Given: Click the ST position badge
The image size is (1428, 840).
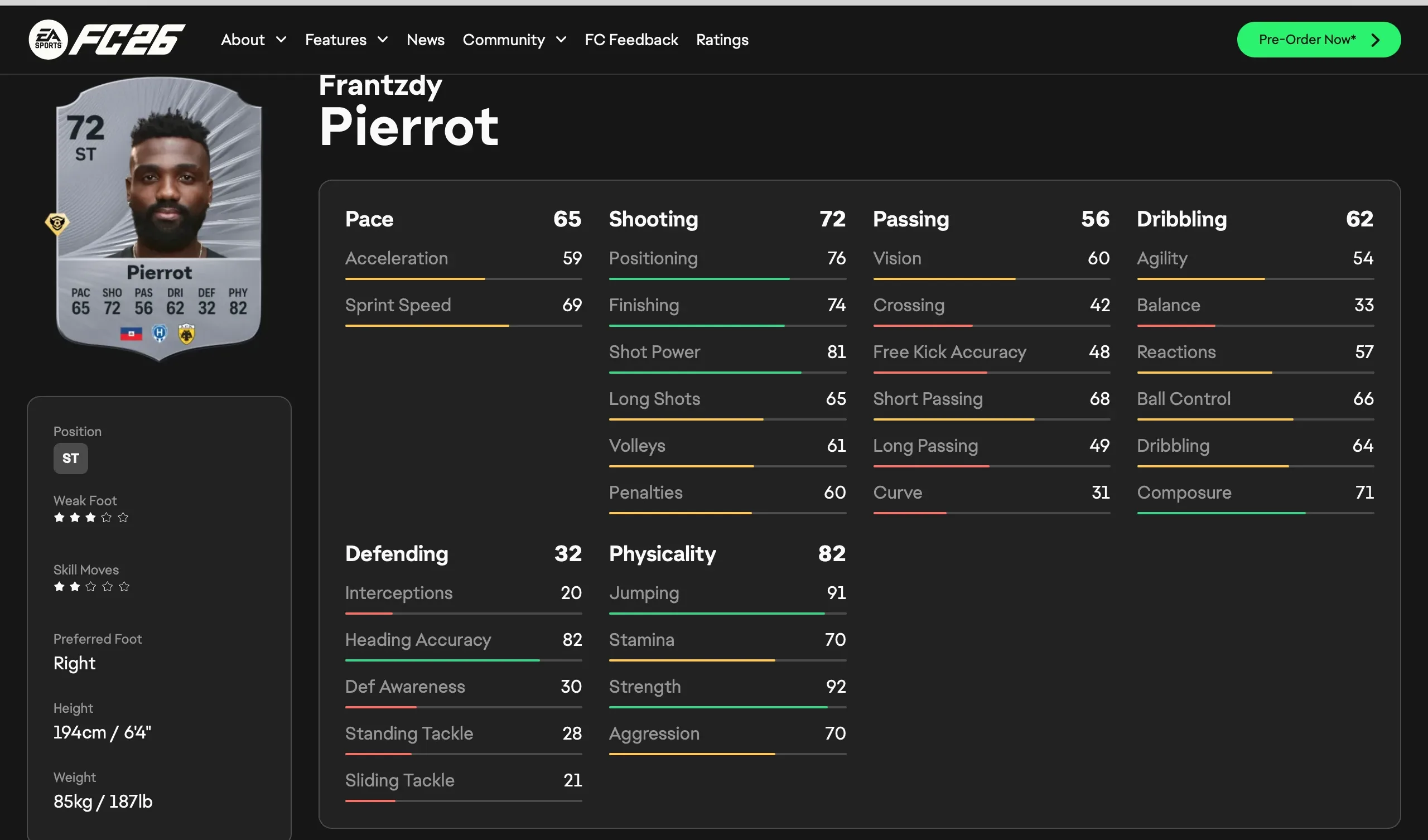Looking at the screenshot, I should pos(71,458).
